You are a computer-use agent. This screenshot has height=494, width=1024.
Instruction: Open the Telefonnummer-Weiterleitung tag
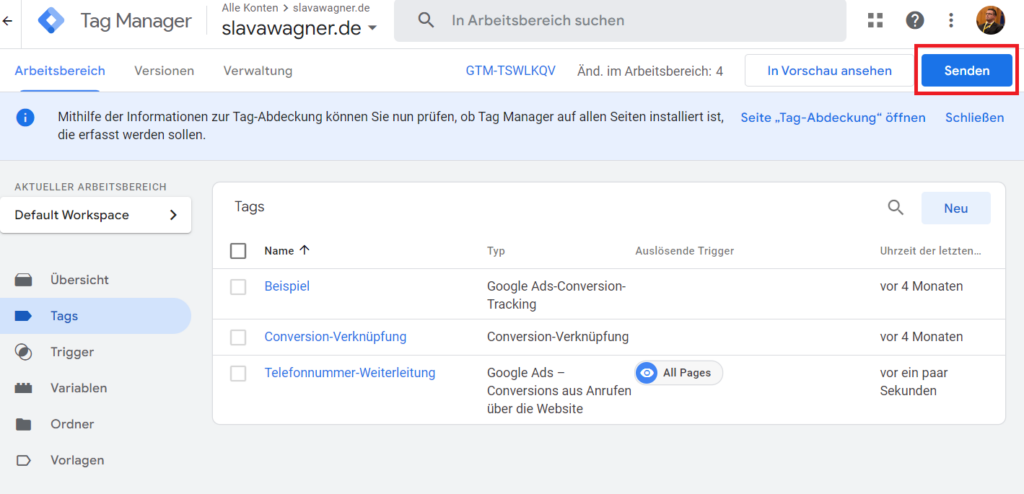tap(349, 372)
